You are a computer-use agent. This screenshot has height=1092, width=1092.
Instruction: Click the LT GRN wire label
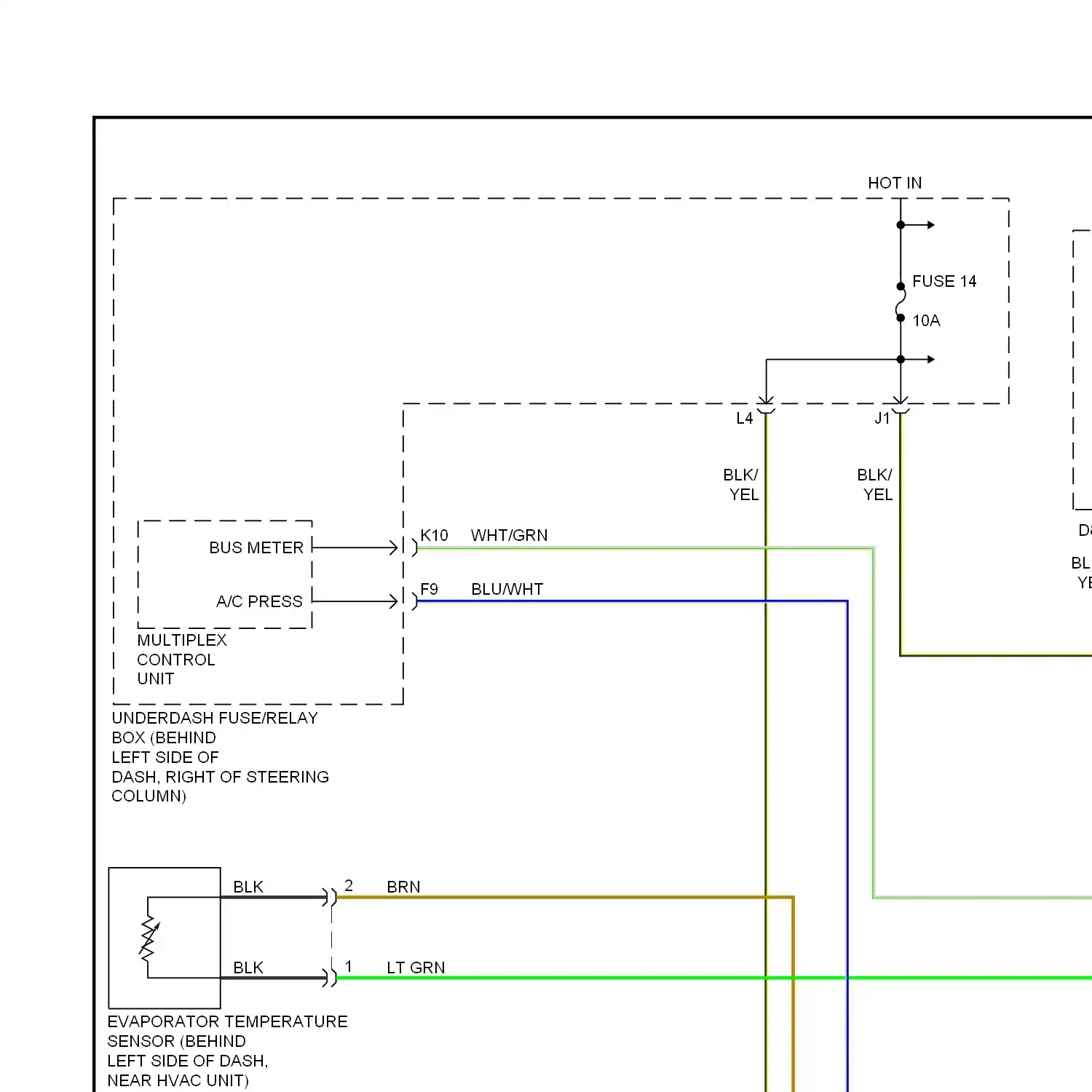pyautogui.click(x=416, y=968)
